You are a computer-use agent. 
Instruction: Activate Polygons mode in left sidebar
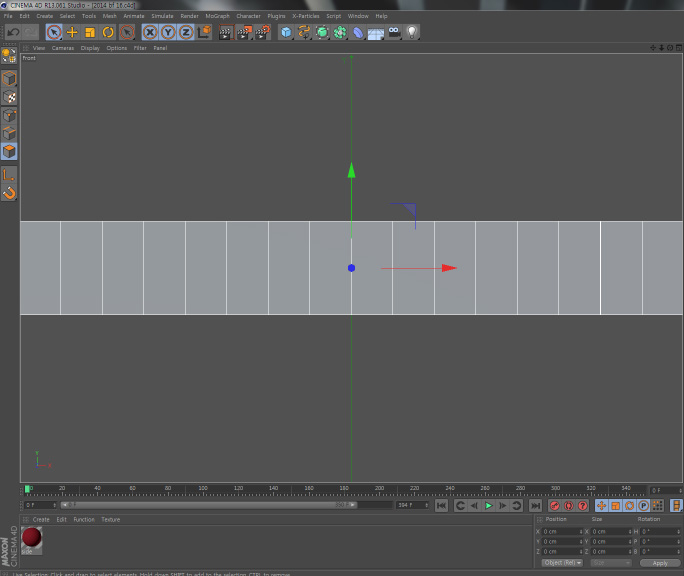(9, 151)
